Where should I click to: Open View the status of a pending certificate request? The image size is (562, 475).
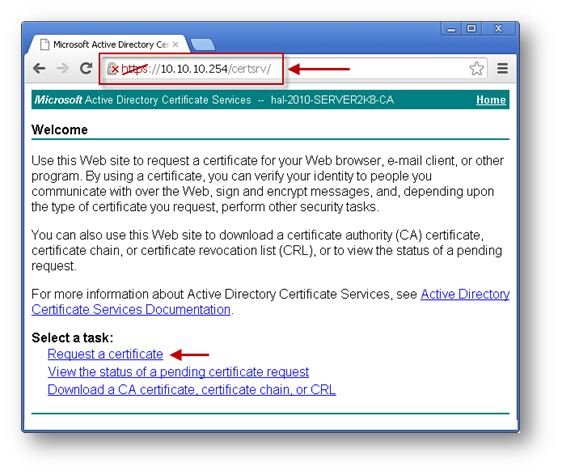[178, 372]
